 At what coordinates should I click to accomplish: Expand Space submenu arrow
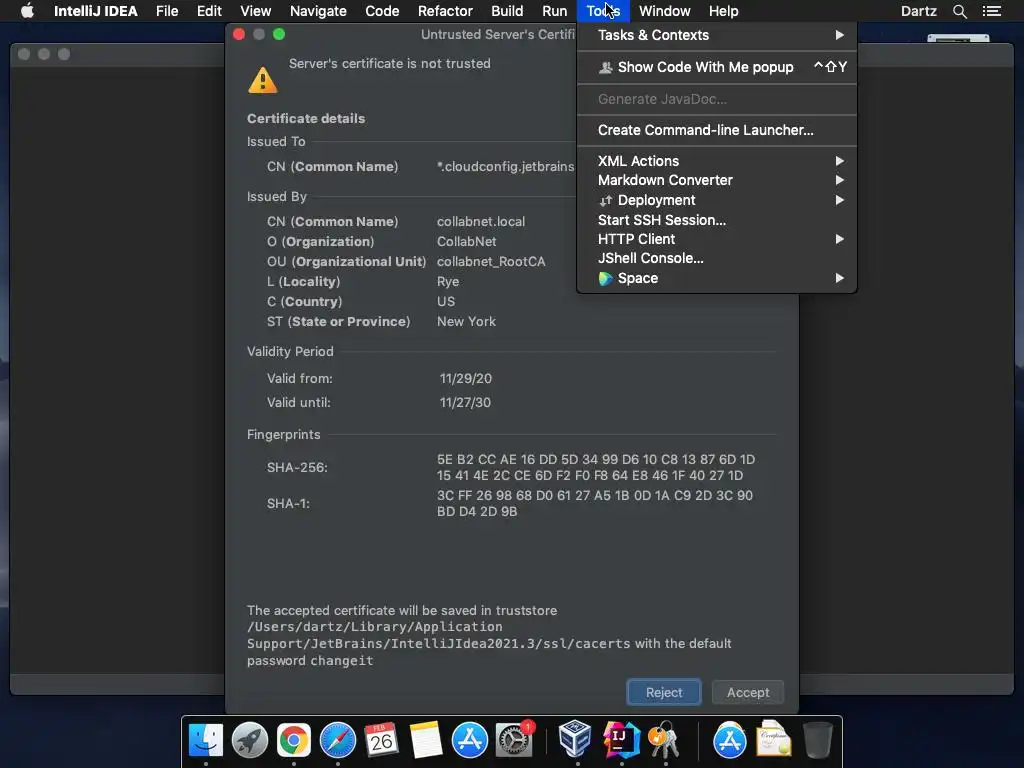839,278
